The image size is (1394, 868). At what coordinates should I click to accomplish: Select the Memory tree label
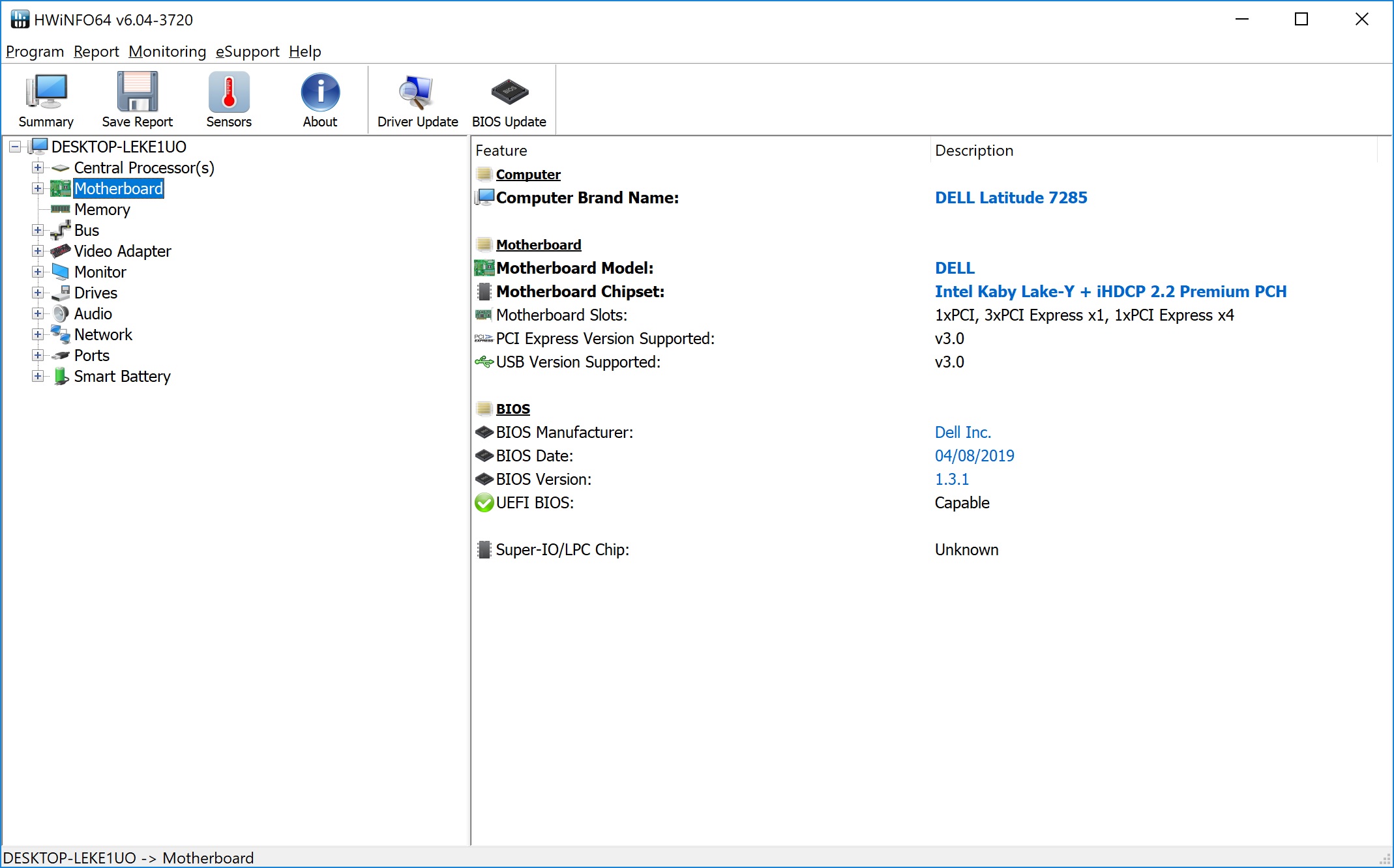[102, 209]
